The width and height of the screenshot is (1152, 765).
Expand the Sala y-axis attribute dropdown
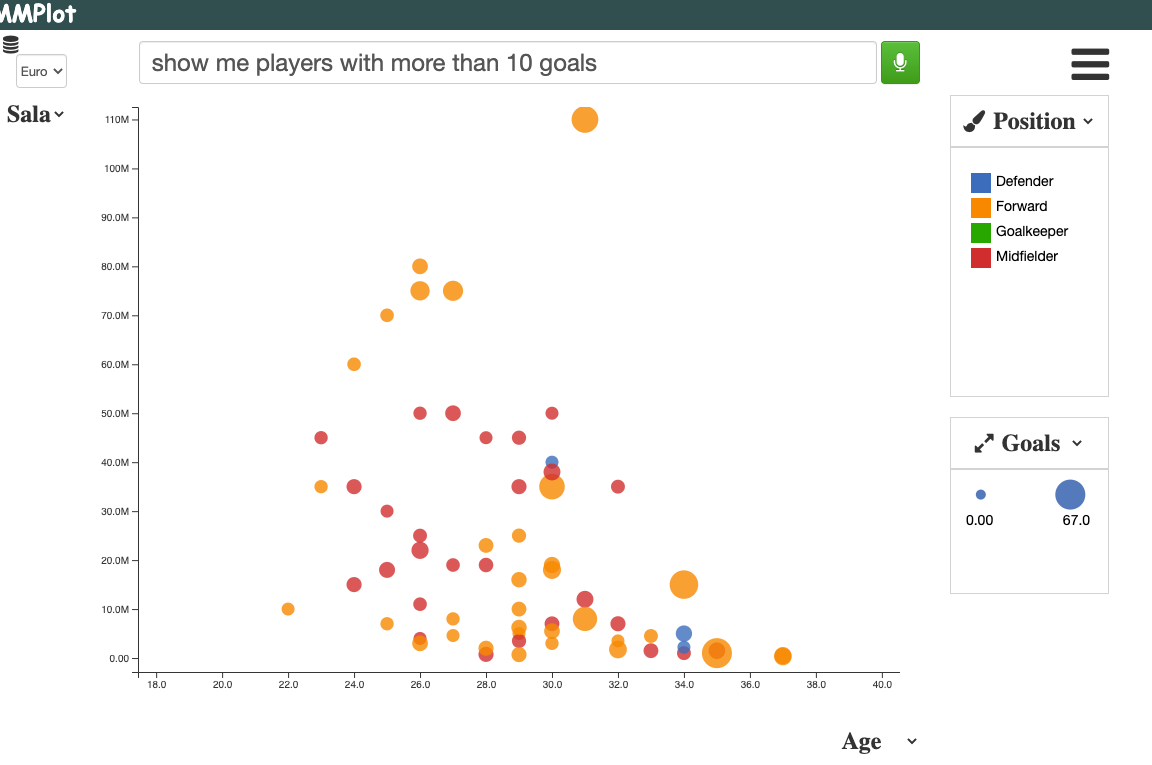pos(35,115)
